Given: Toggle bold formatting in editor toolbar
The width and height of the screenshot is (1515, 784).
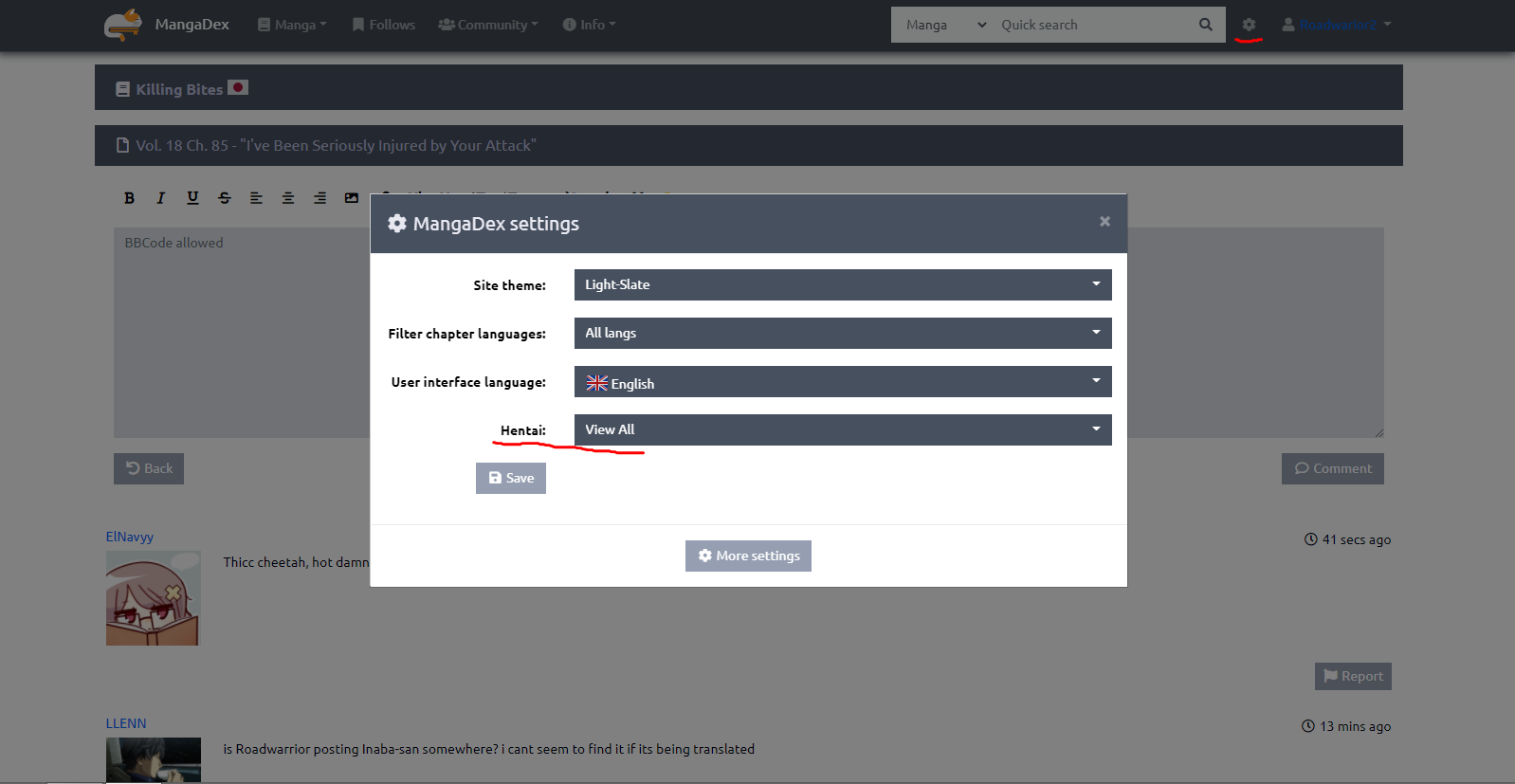Looking at the screenshot, I should coord(129,198).
